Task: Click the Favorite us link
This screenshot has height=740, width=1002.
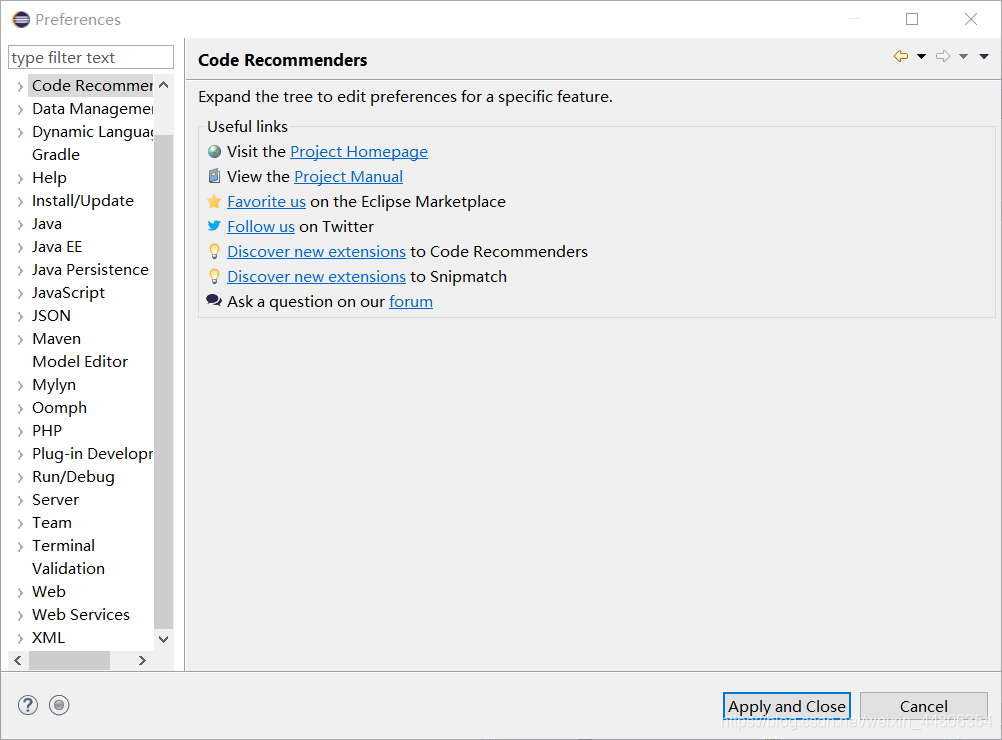Action: click(266, 201)
